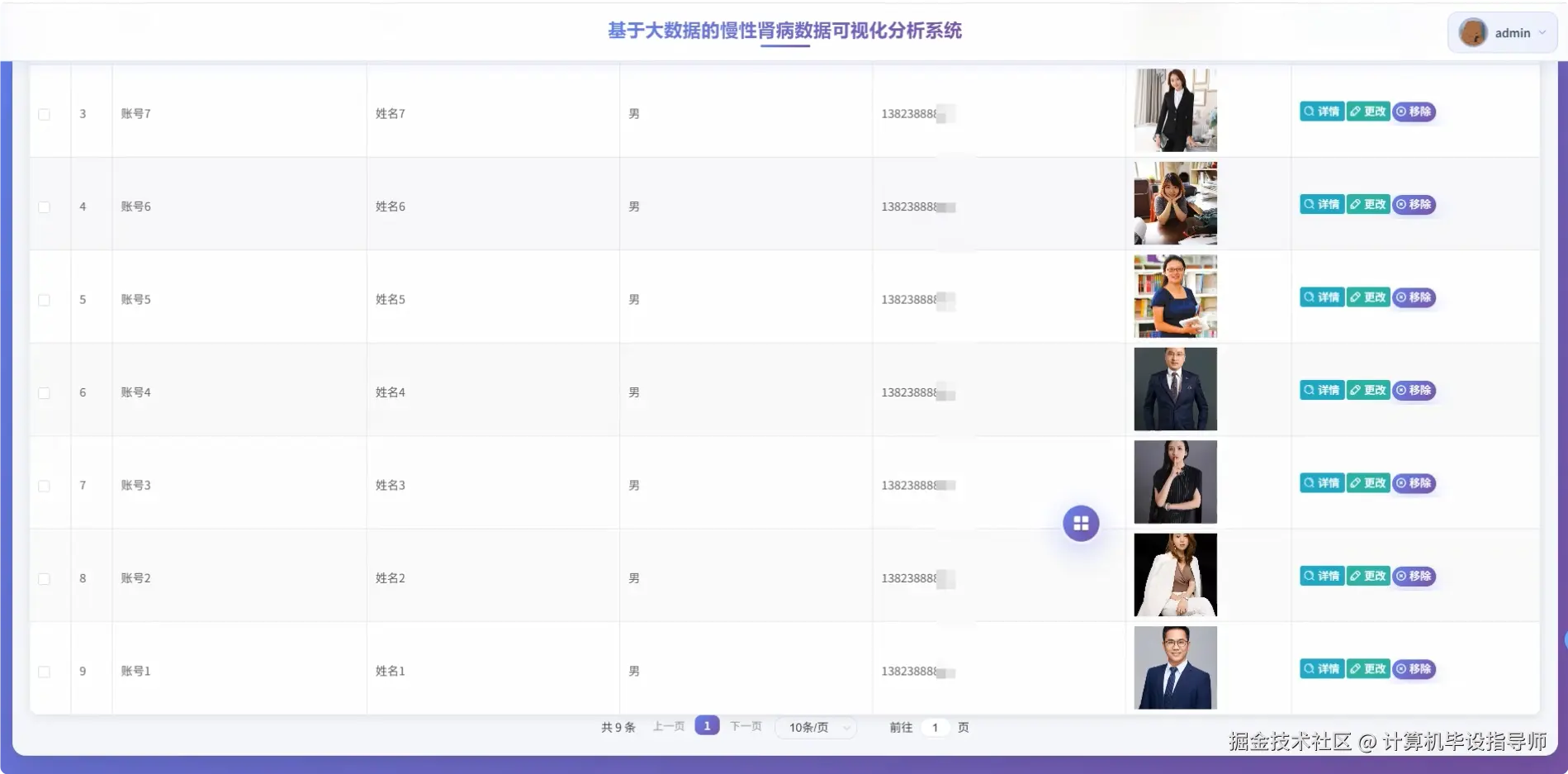Click 移除 for 账号4
The height and width of the screenshot is (774, 1568).
1414,390
